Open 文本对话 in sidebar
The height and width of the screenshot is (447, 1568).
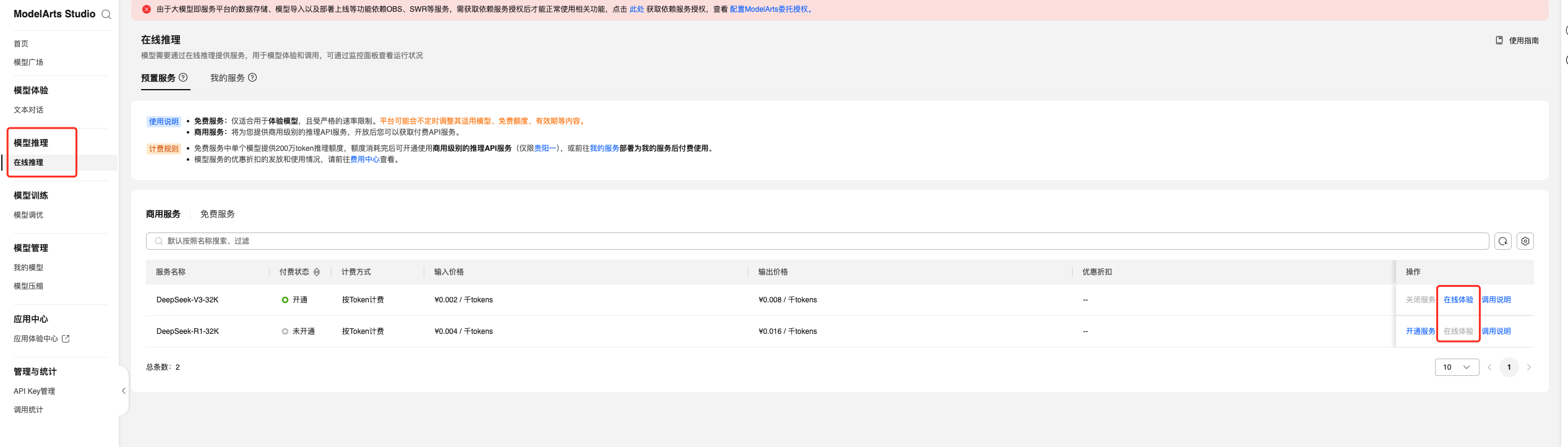(28, 110)
